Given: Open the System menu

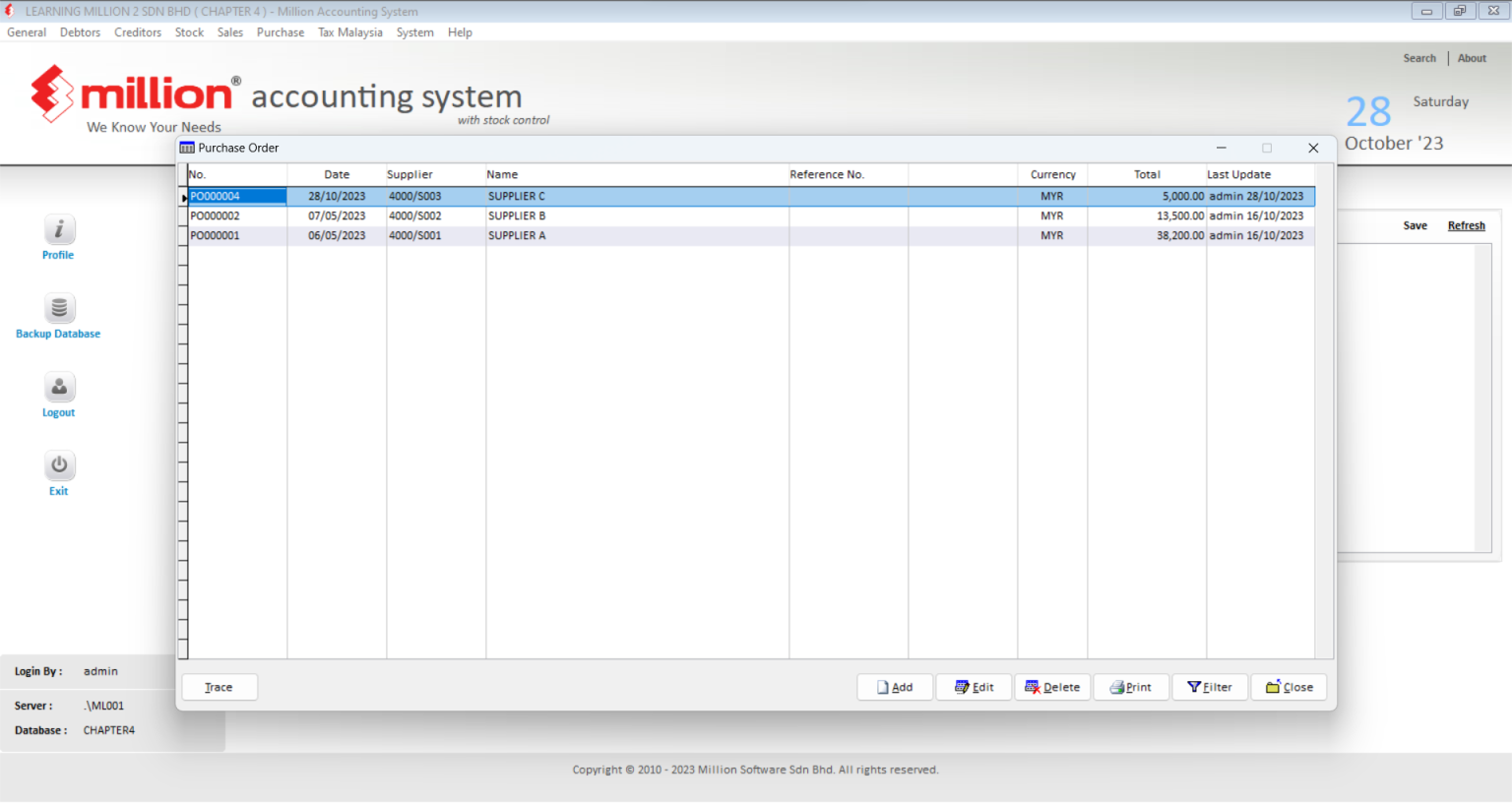Looking at the screenshot, I should click(x=414, y=32).
